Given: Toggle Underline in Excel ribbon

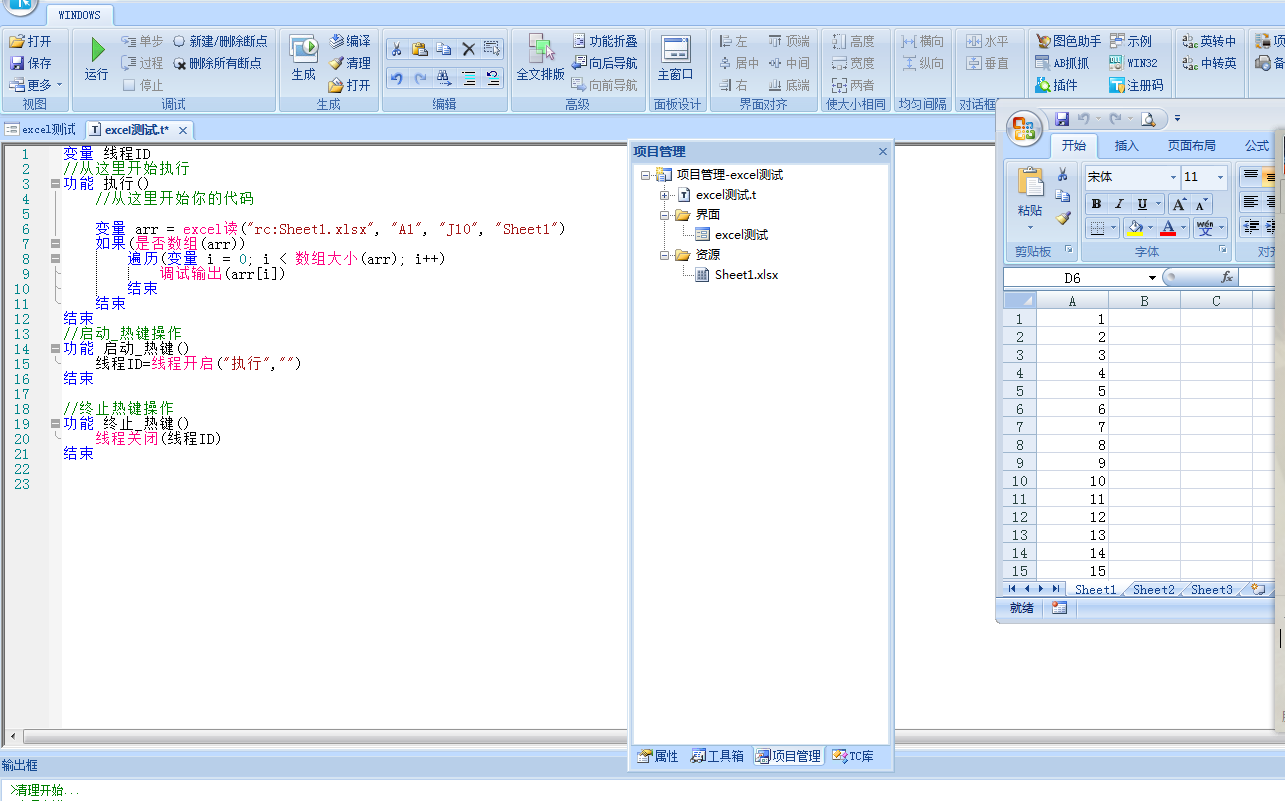Looking at the screenshot, I should pos(1141,204).
